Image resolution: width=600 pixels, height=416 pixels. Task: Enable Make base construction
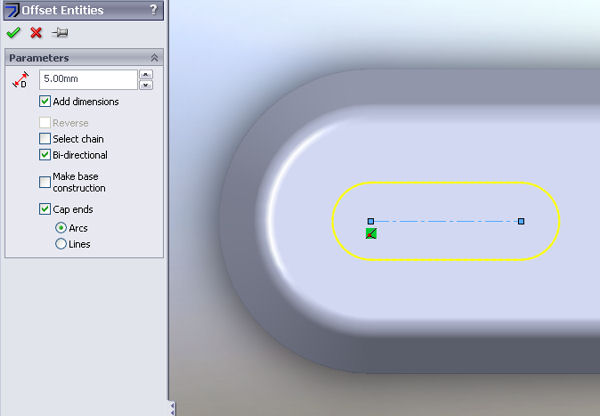pos(44,181)
